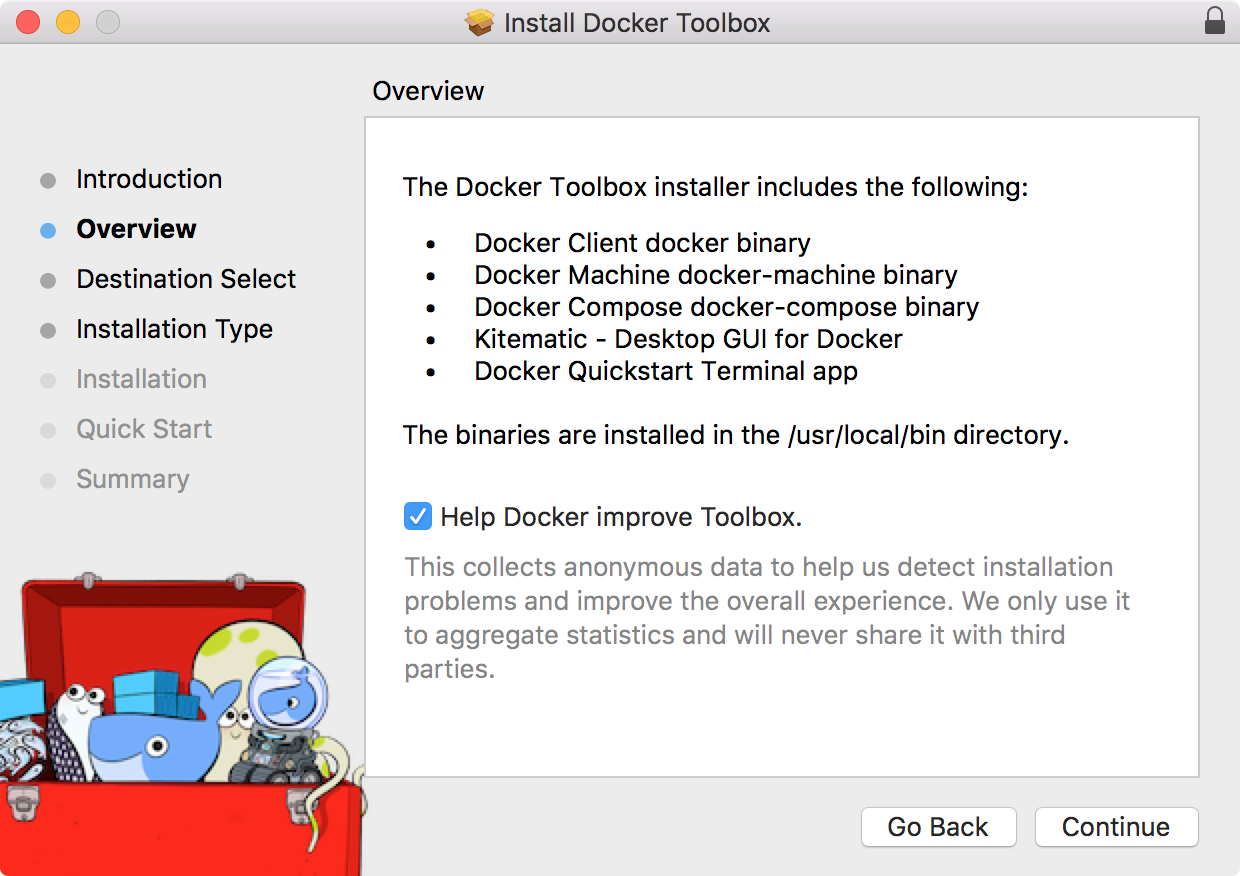Screen dimensions: 1240x876
Task: Click the Quick Start step in the sidebar
Action: [144, 430]
